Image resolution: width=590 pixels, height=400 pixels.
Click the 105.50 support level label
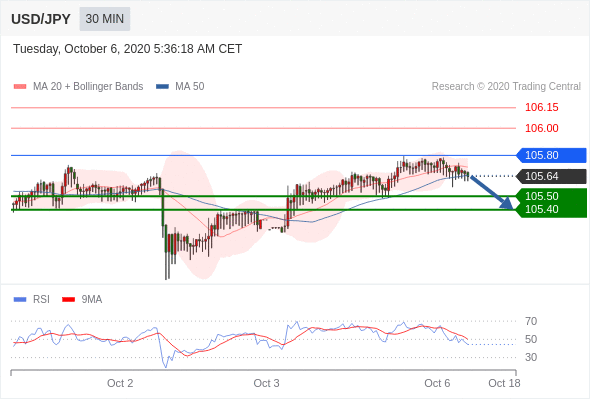[541, 196]
